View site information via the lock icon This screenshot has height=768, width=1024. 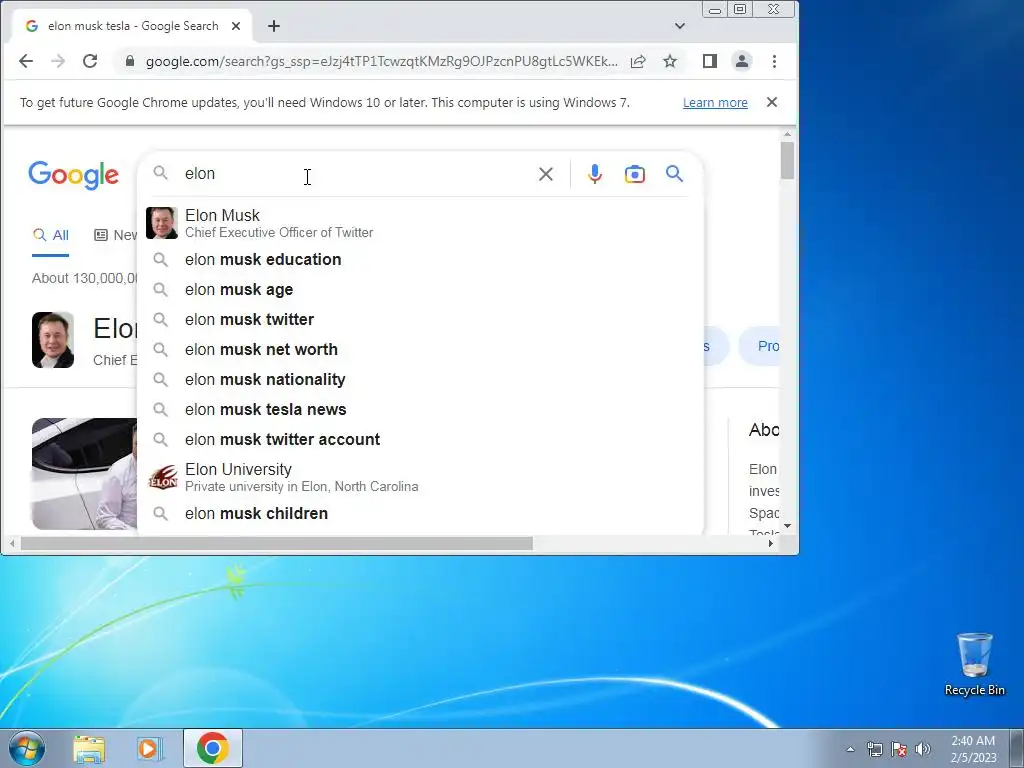point(130,61)
